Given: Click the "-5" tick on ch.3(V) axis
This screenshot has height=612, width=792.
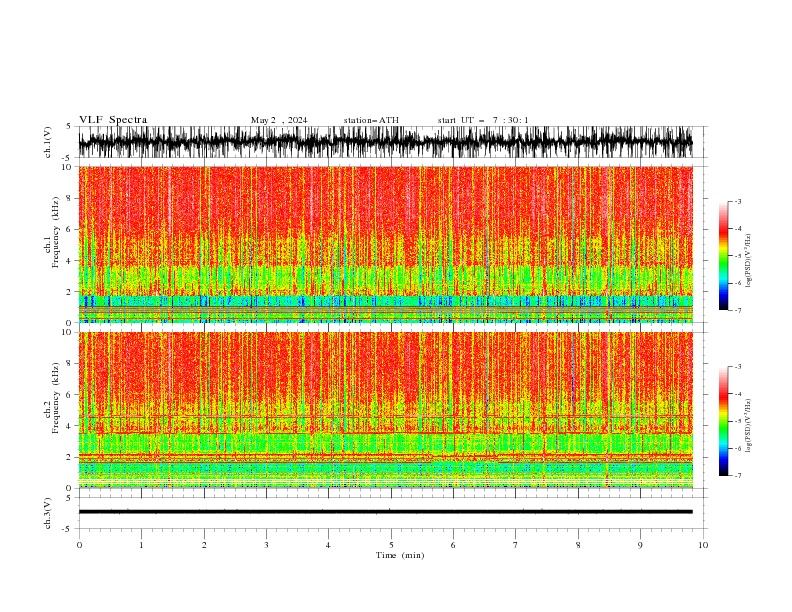Looking at the screenshot, I should 67,529.
